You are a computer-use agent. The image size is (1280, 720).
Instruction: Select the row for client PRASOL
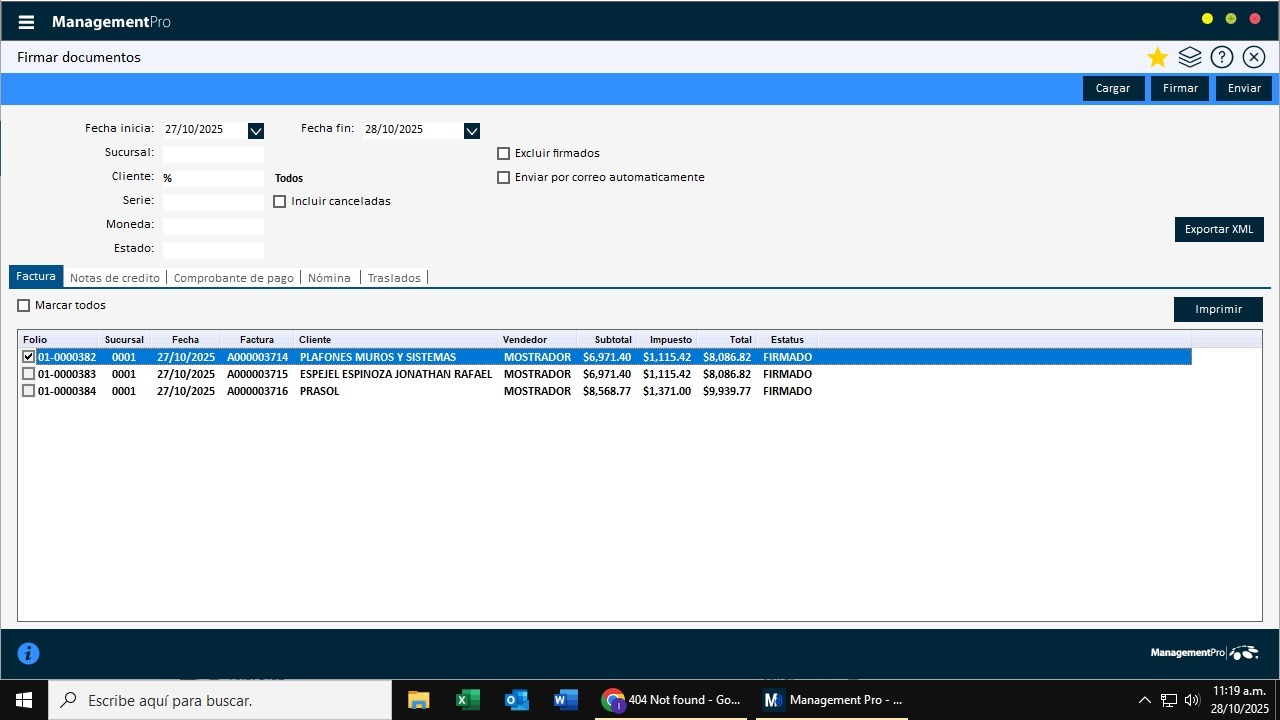tap(319, 391)
